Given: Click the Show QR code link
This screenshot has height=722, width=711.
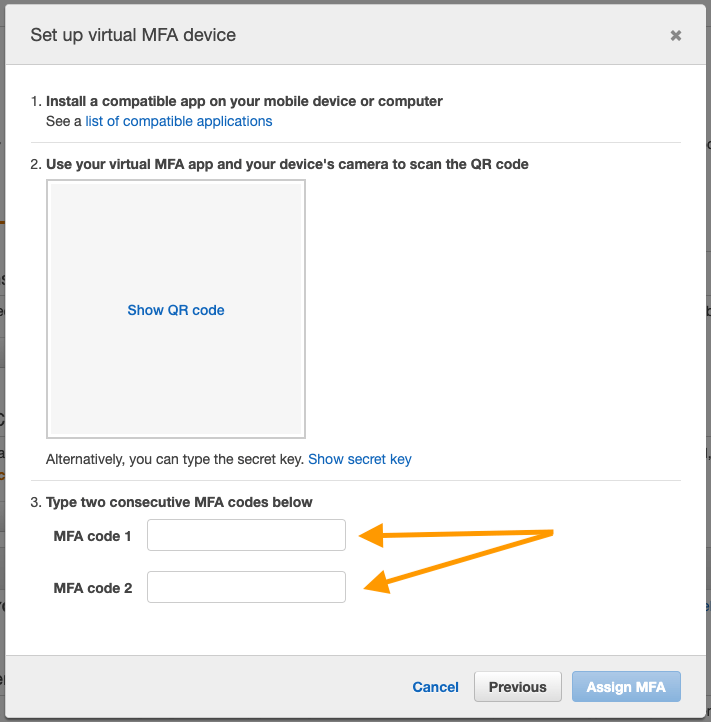Looking at the screenshot, I should pyautogui.click(x=176, y=310).
